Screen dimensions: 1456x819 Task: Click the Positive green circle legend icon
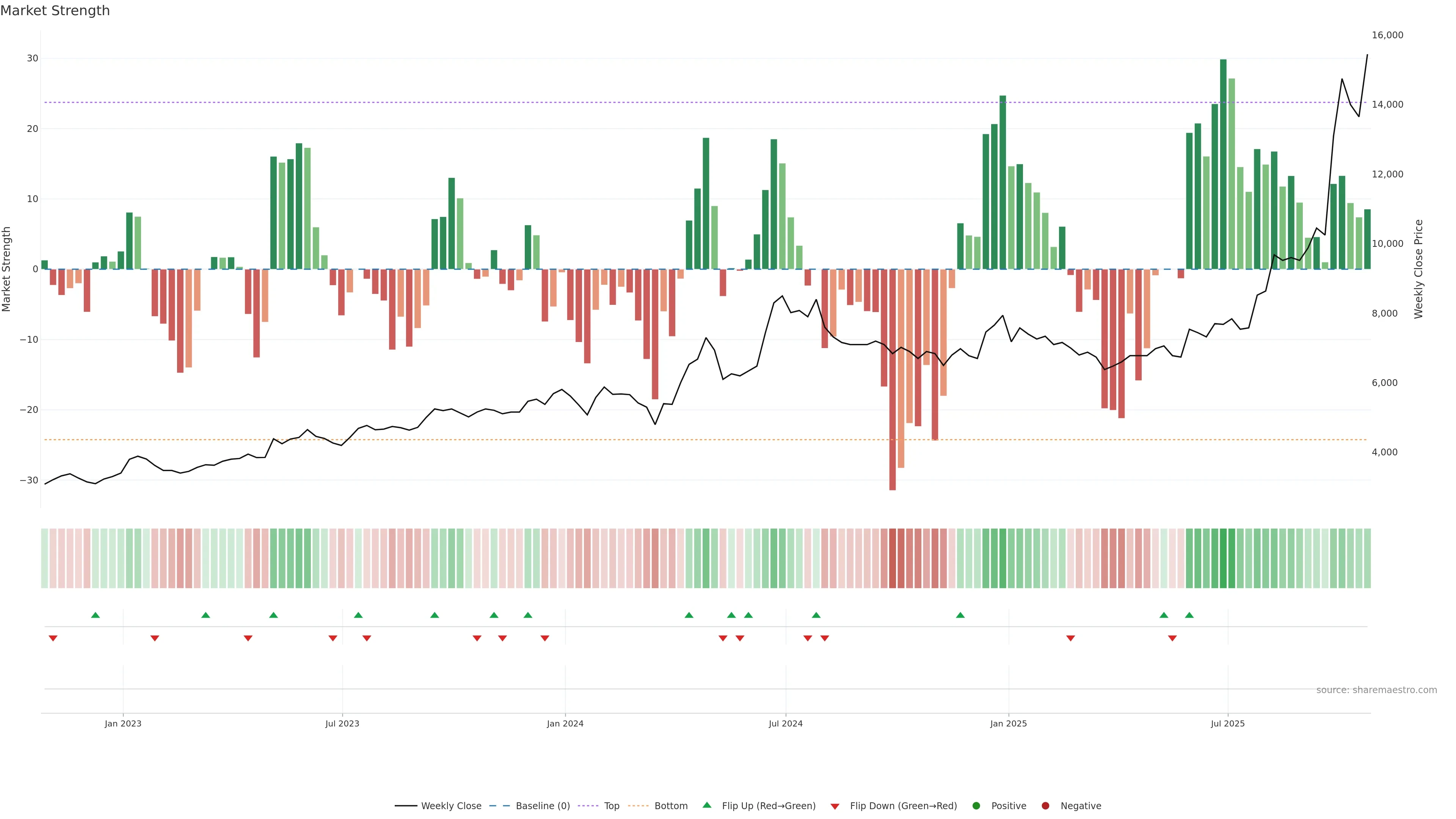tap(976, 806)
